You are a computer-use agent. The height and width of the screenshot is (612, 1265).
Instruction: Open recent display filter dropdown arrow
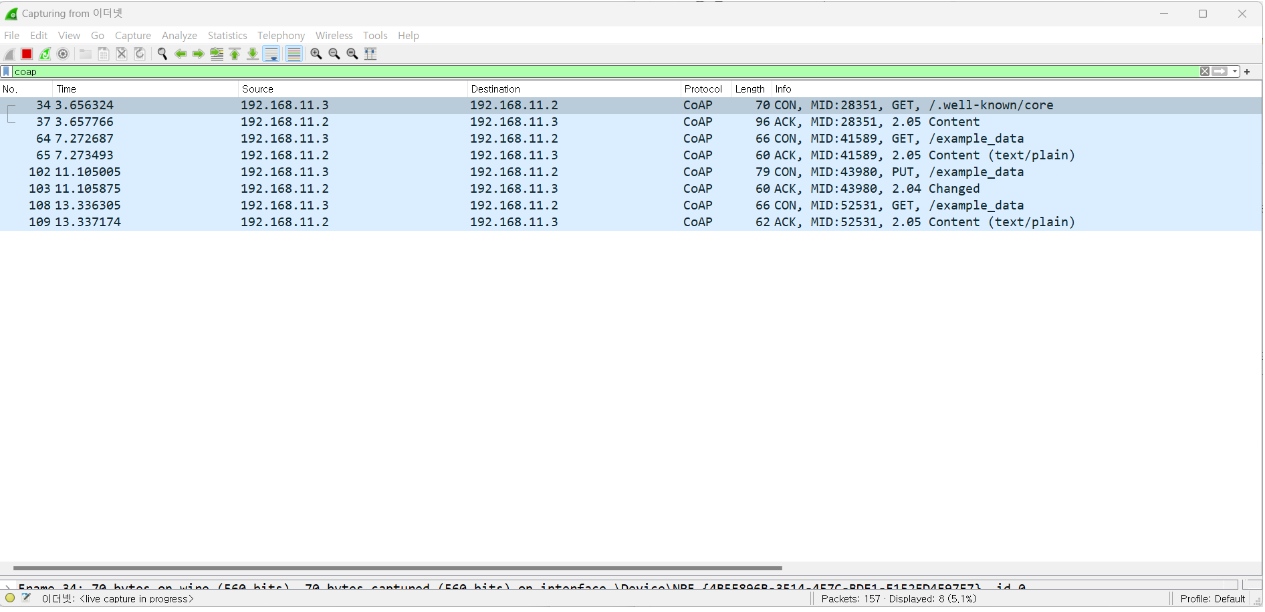click(x=1235, y=72)
